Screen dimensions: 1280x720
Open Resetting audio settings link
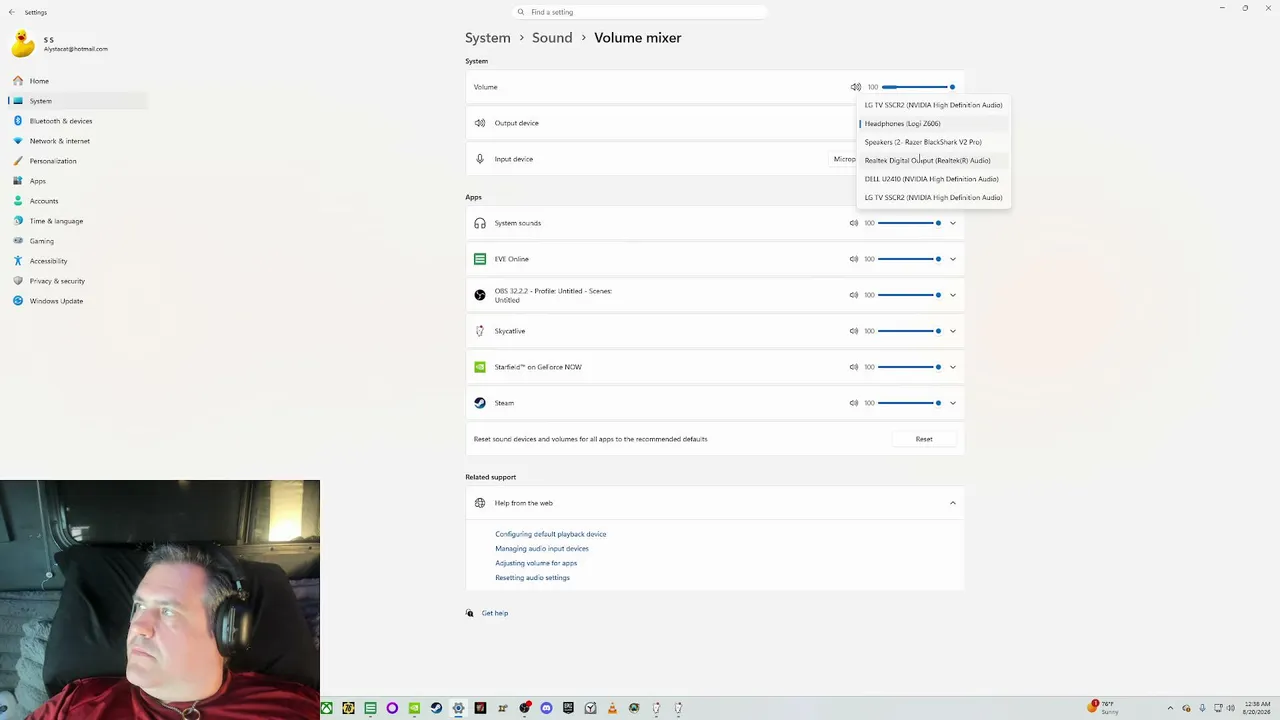click(x=532, y=578)
